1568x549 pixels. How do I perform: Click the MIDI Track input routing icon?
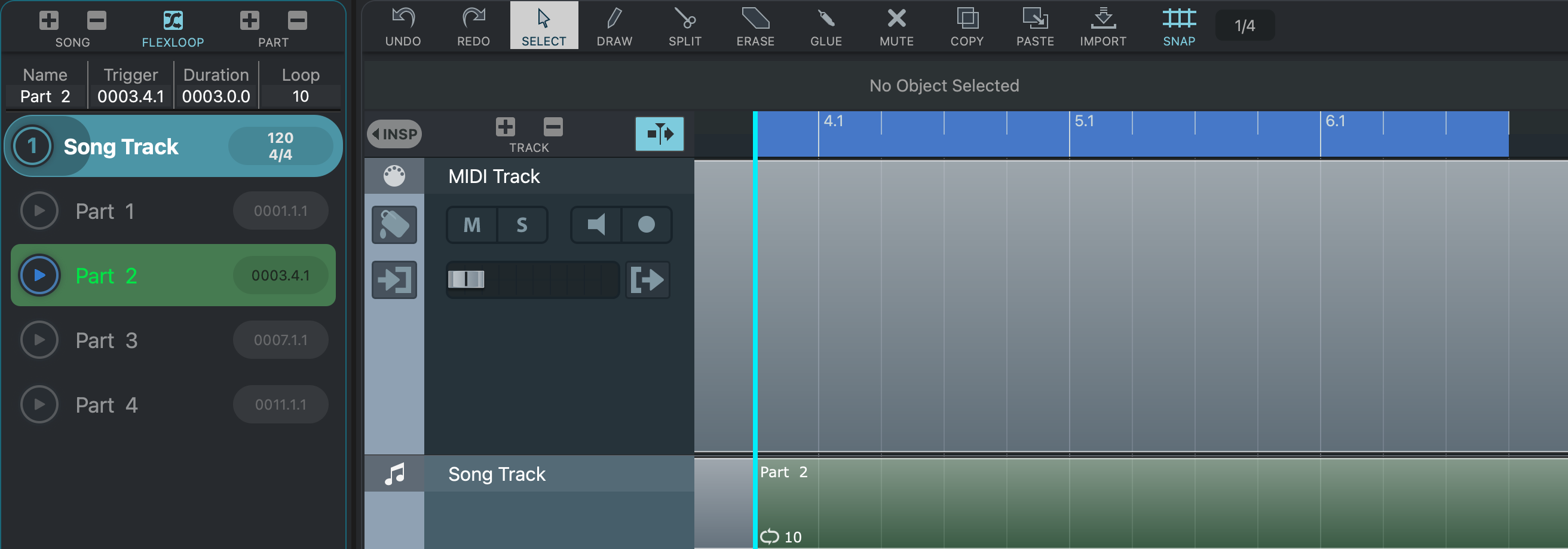394,280
